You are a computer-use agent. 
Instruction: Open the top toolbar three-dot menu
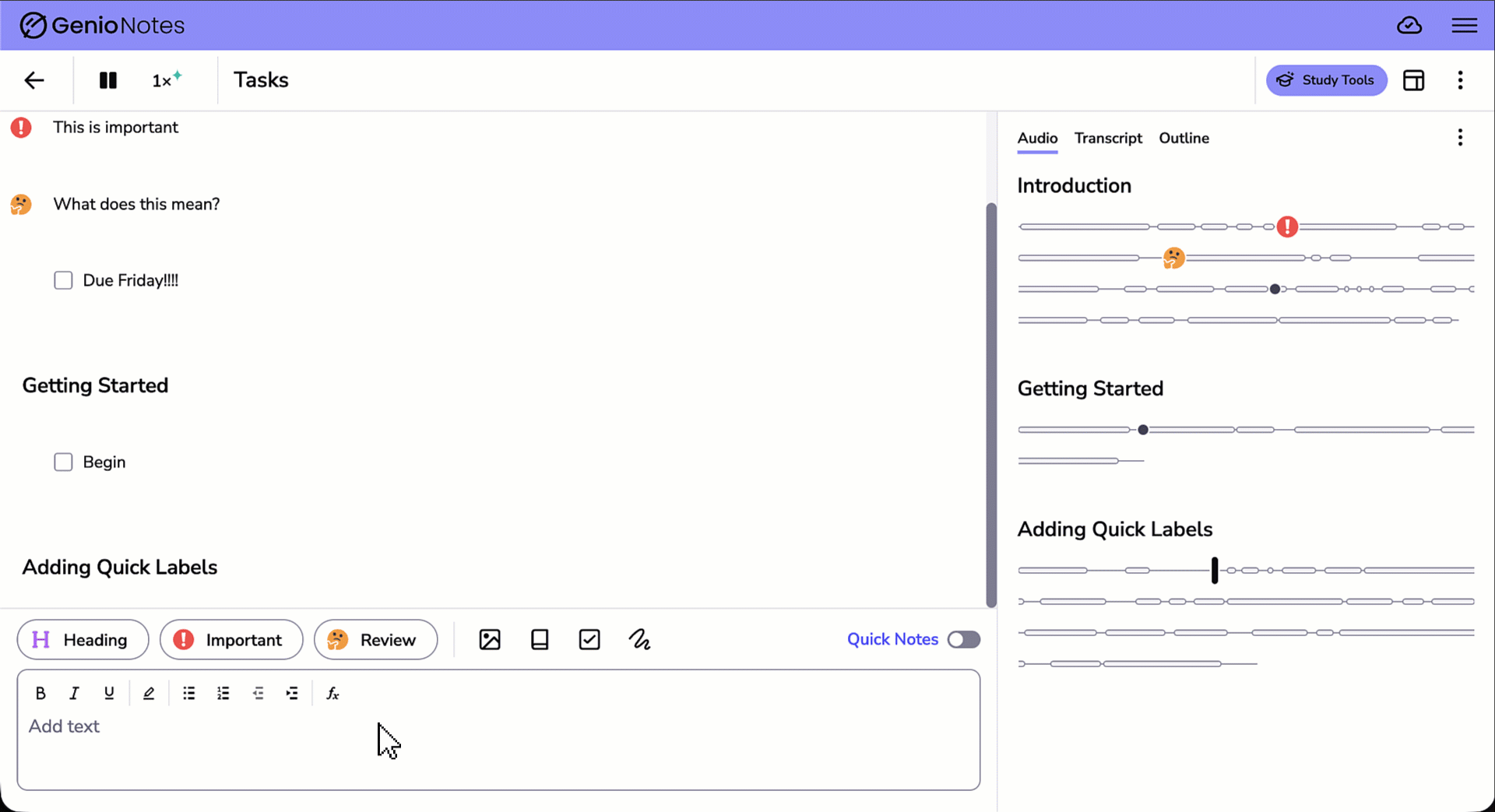tap(1460, 80)
